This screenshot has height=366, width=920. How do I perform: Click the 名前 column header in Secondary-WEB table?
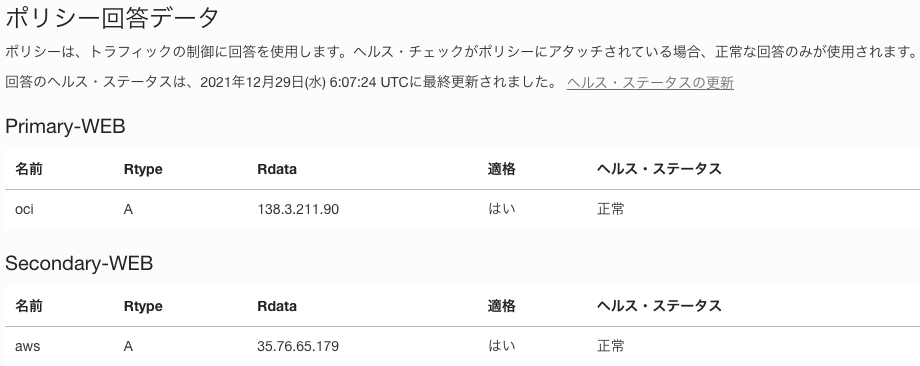point(29,306)
